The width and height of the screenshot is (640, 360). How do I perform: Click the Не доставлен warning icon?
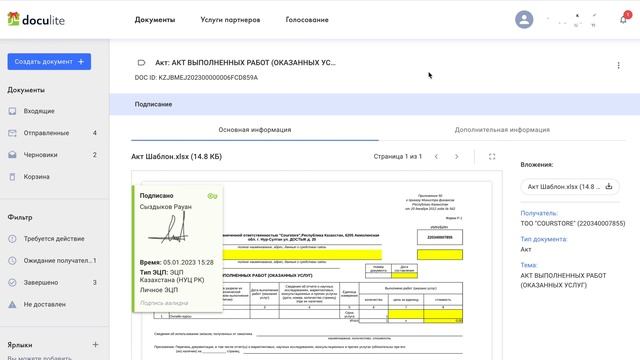click(12, 304)
